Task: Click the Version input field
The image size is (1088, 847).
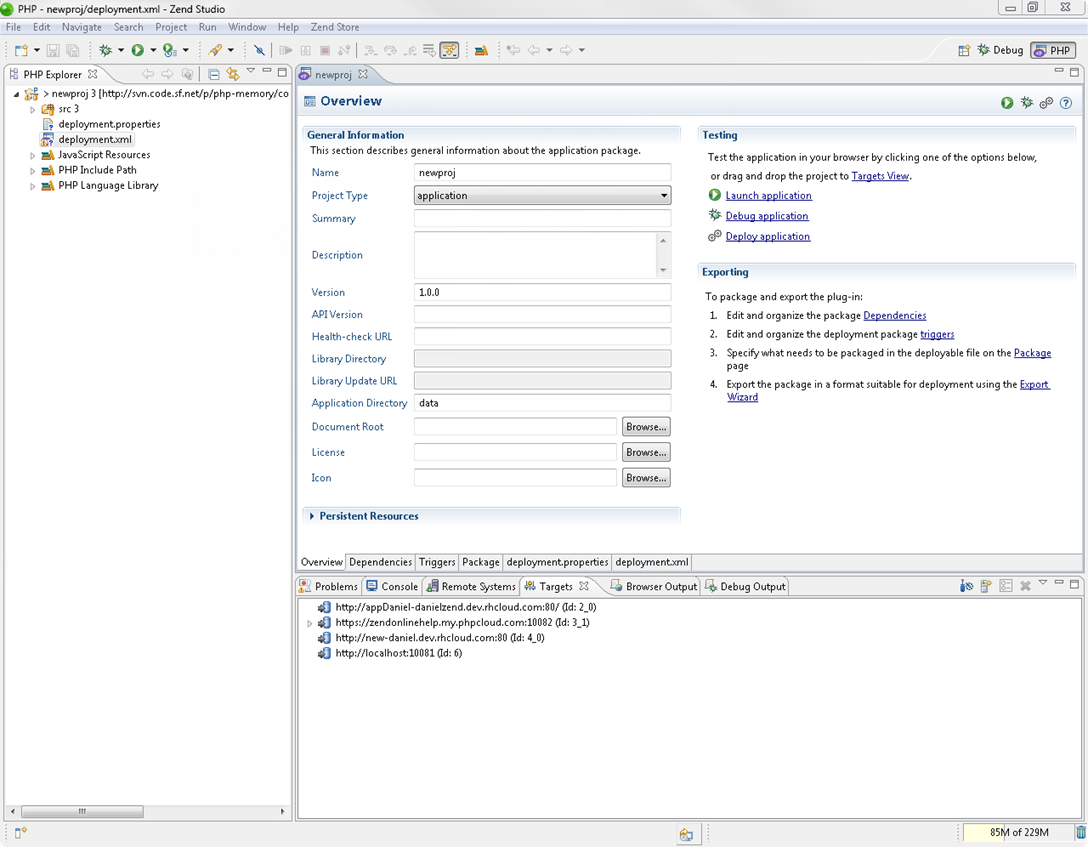Action: pyautogui.click(x=543, y=292)
